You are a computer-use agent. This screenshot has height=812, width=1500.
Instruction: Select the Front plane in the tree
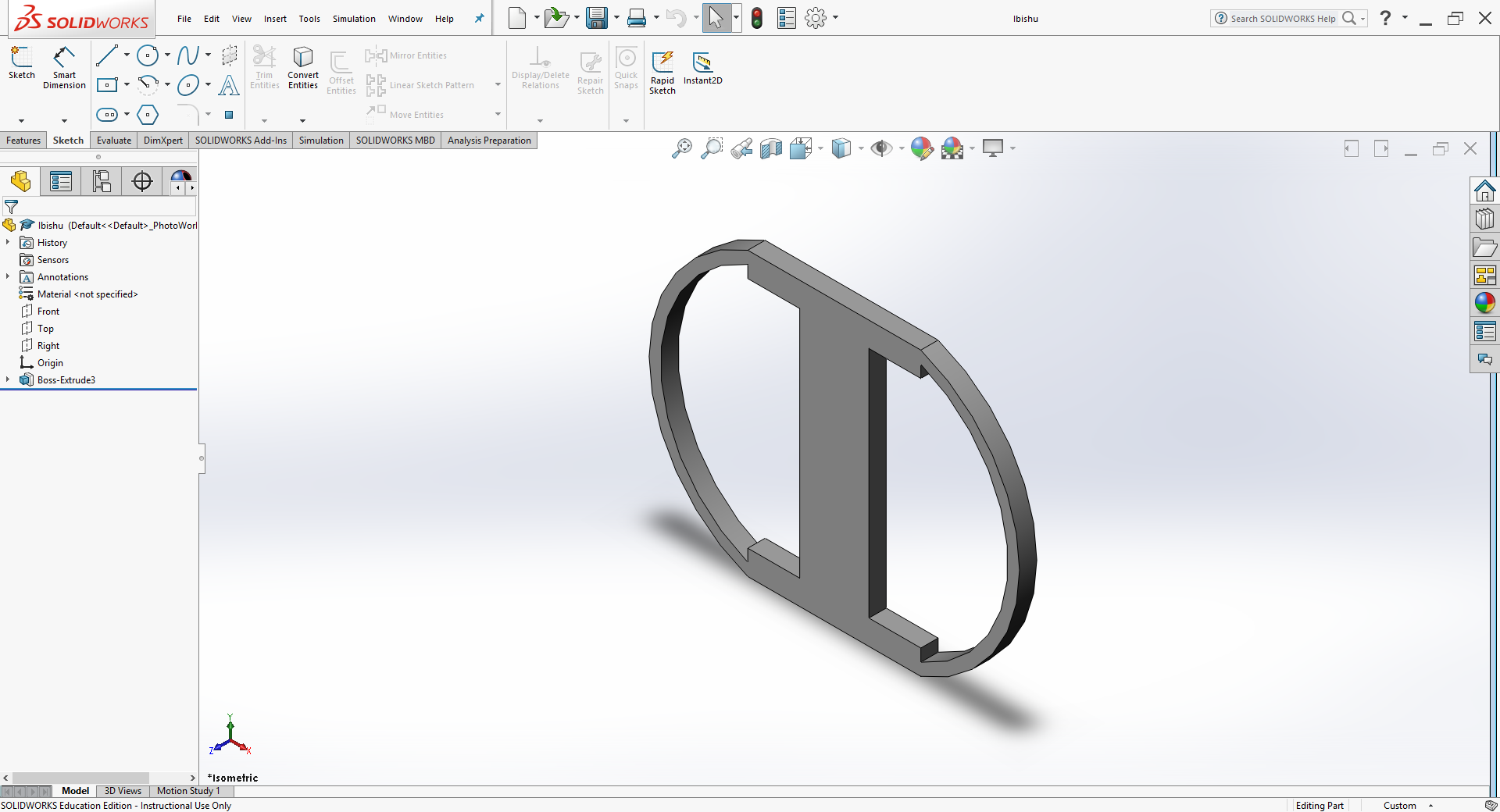click(48, 312)
